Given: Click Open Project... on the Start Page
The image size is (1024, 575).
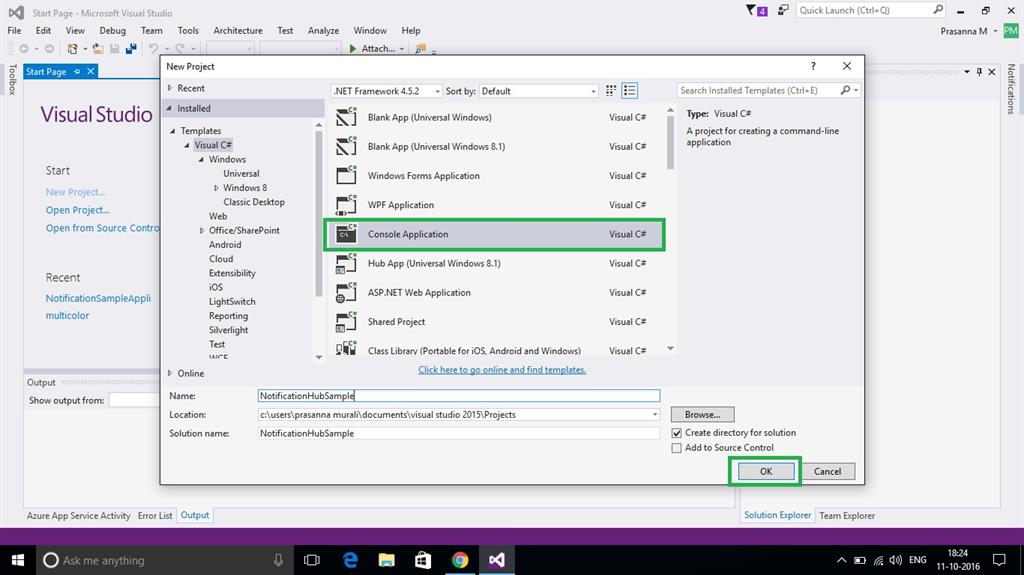Looking at the screenshot, I should tap(77, 210).
